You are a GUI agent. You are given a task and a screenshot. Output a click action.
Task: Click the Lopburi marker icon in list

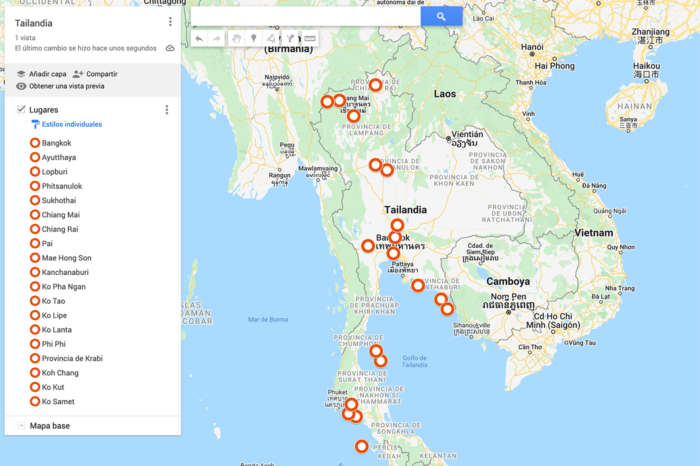click(35, 171)
